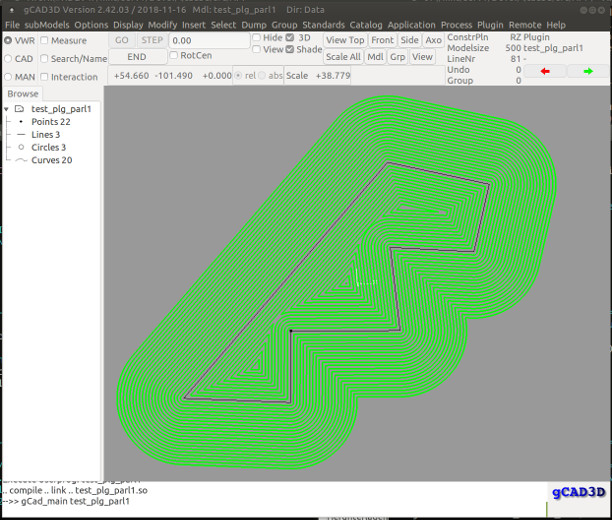Open the Modify menu
The image size is (612, 520).
point(162,25)
